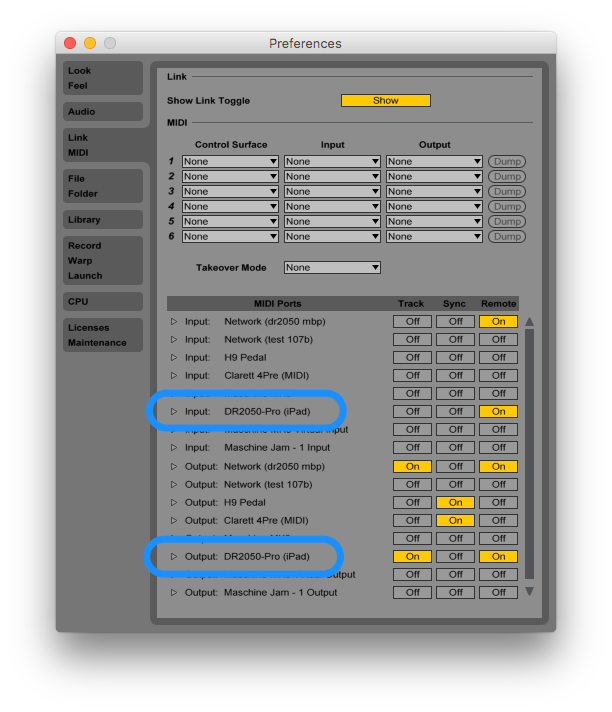Turn off Track for Output DR2050-Pro (iPad)
The image size is (612, 712).
[x=412, y=557]
